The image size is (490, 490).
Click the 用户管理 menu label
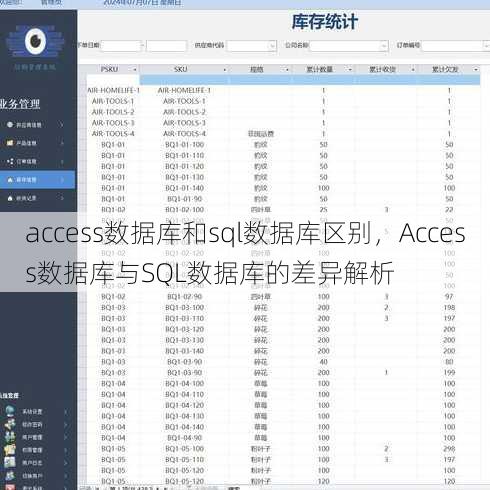tap(32, 437)
